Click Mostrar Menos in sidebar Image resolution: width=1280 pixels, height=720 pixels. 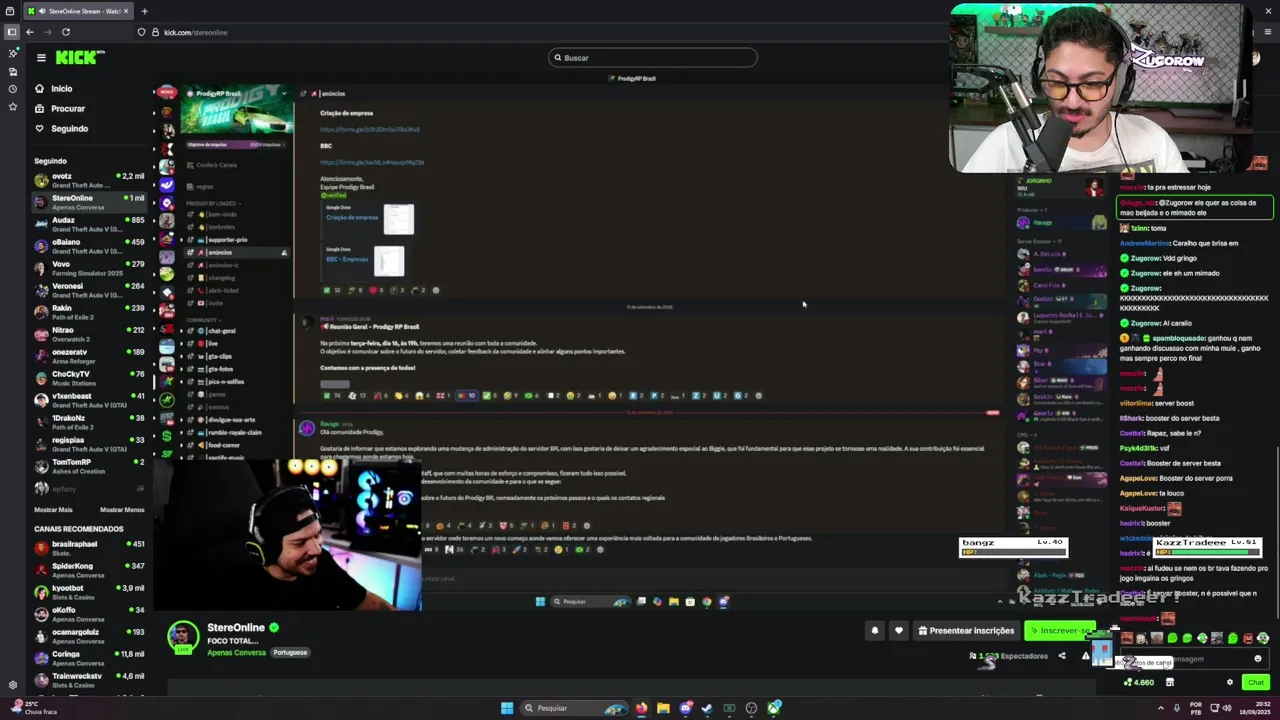pos(122,510)
